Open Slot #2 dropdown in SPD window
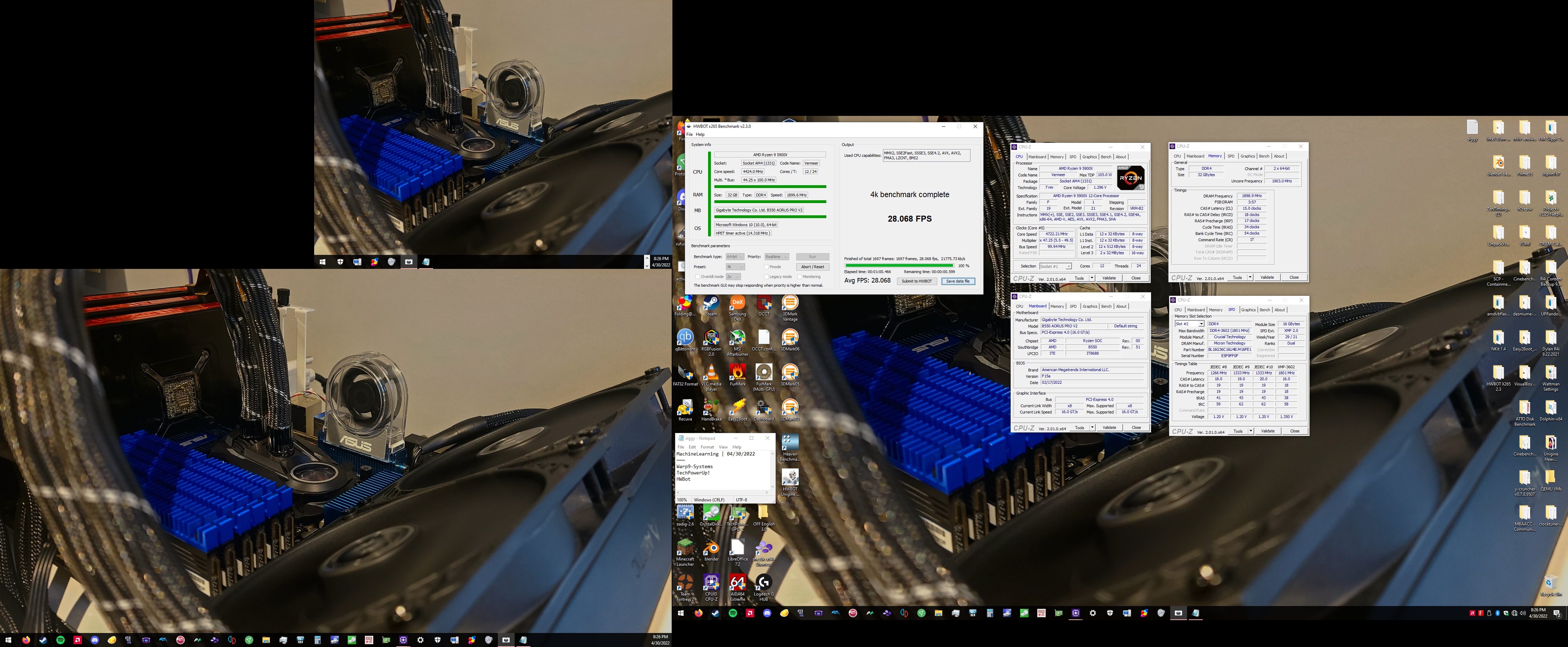The height and width of the screenshot is (647, 1568). pyautogui.click(x=1189, y=324)
